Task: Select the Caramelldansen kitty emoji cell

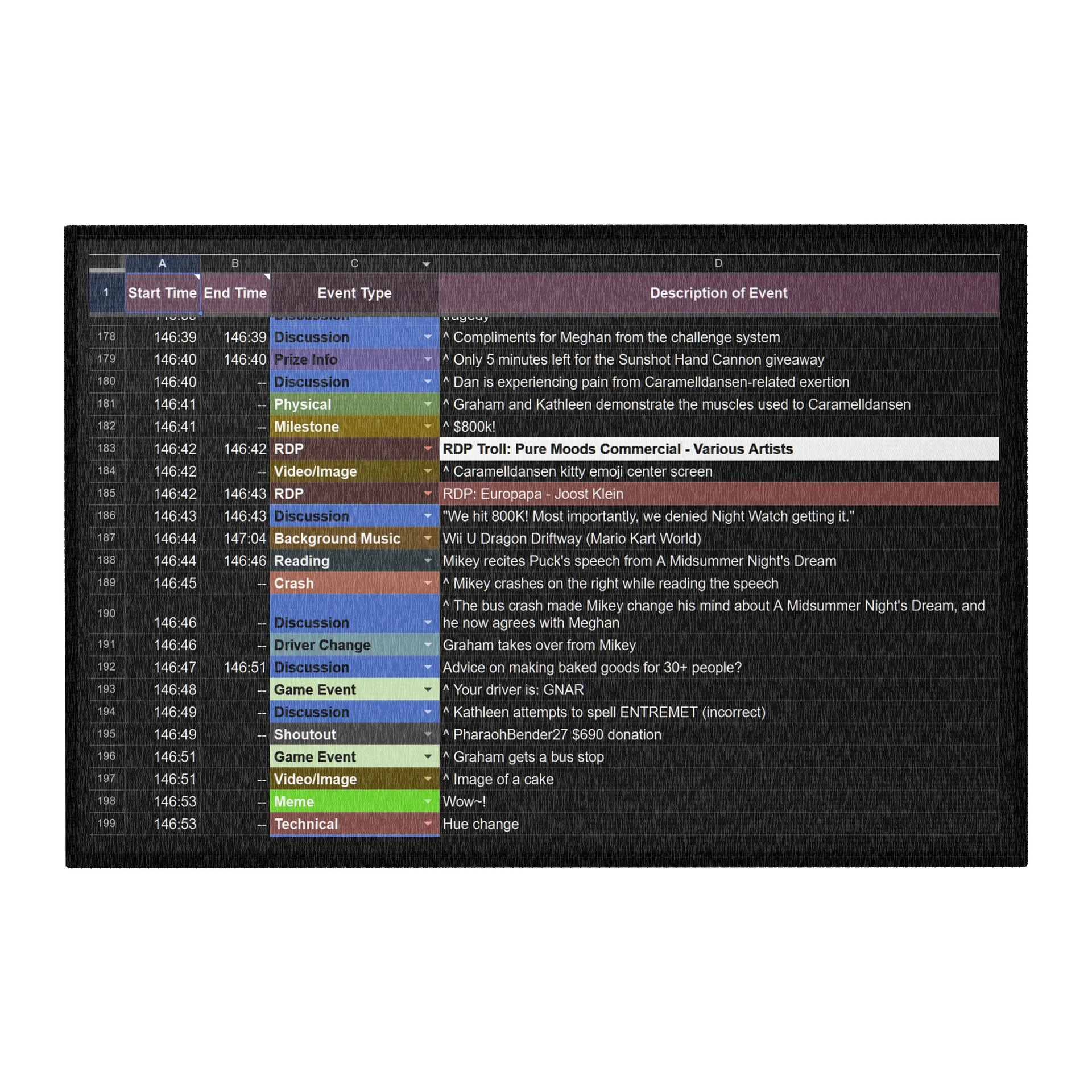Action: coord(719,471)
